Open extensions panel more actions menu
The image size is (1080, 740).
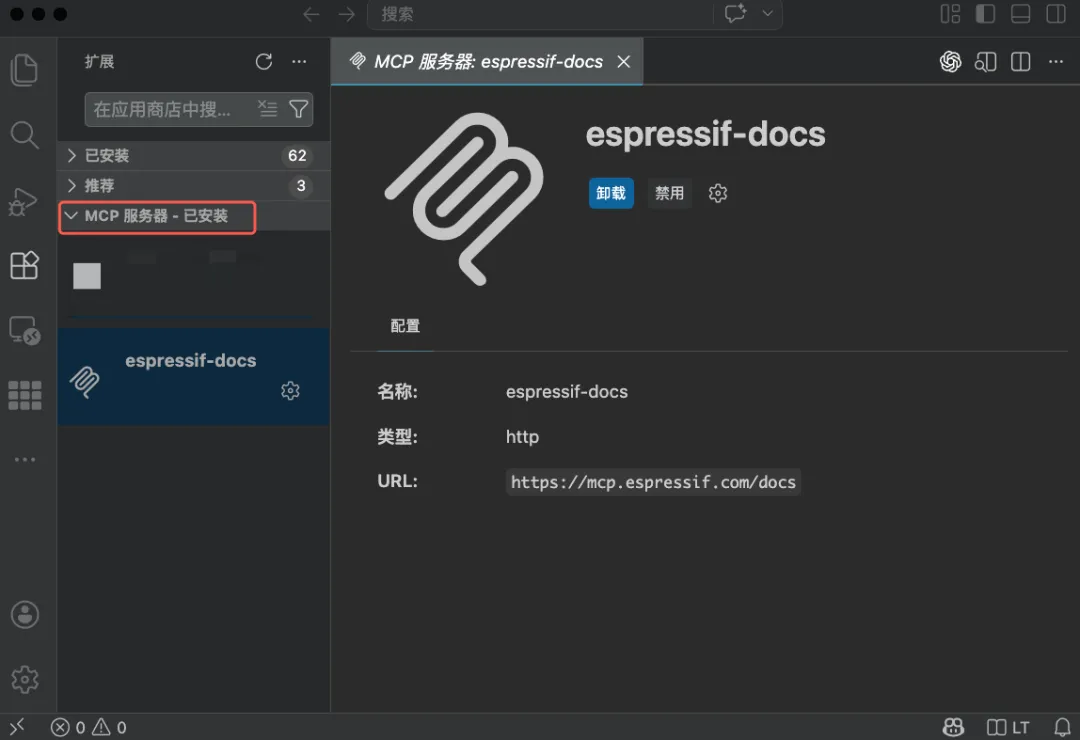tap(299, 62)
